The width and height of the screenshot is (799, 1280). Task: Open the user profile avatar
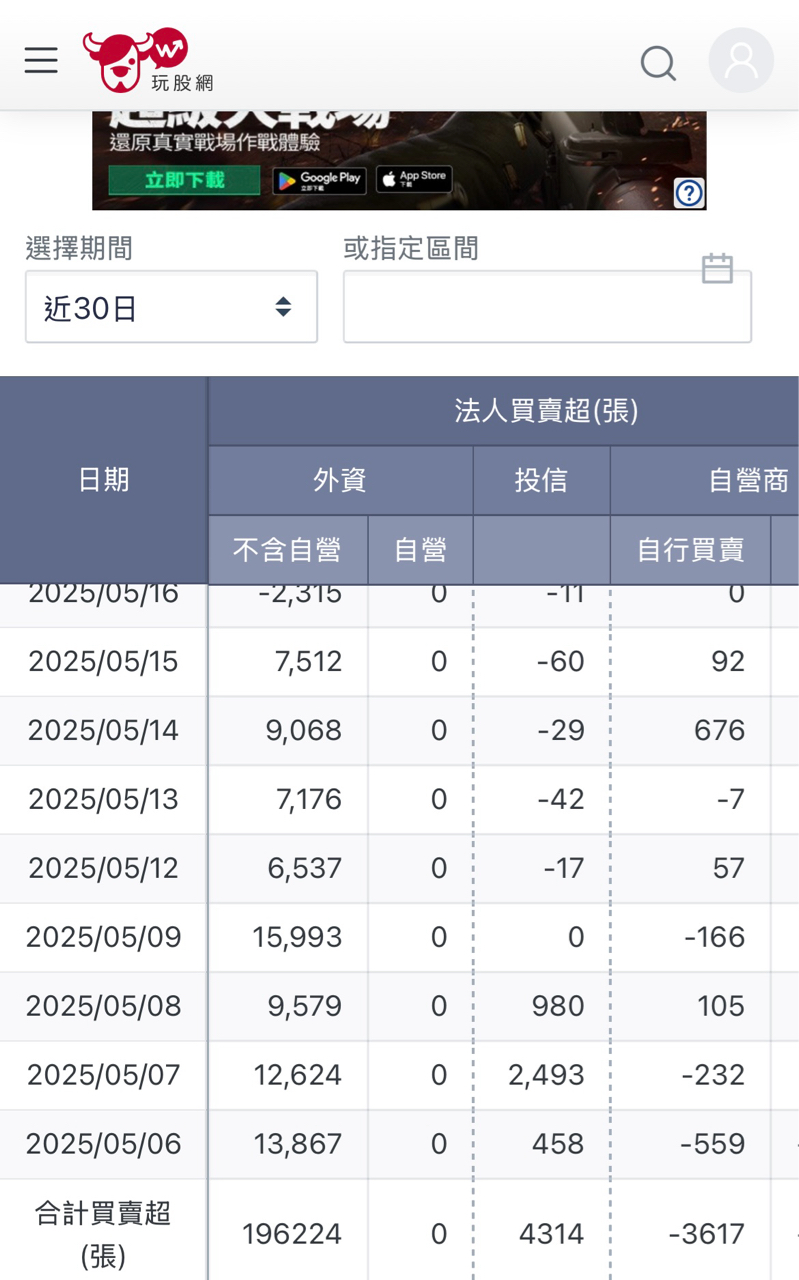pyautogui.click(x=741, y=60)
